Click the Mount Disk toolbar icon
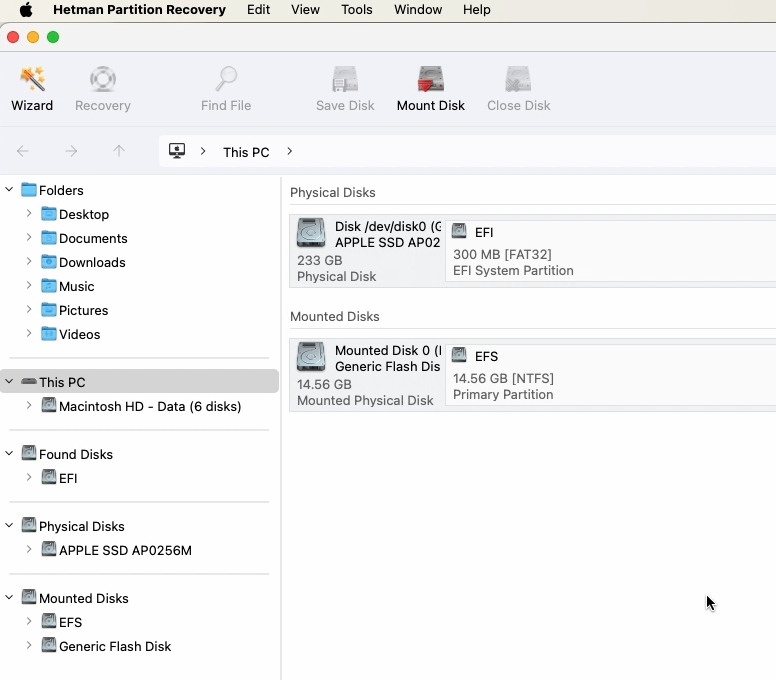Image resolution: width=776 pixels, height=680 pixels. coord(431,79)
